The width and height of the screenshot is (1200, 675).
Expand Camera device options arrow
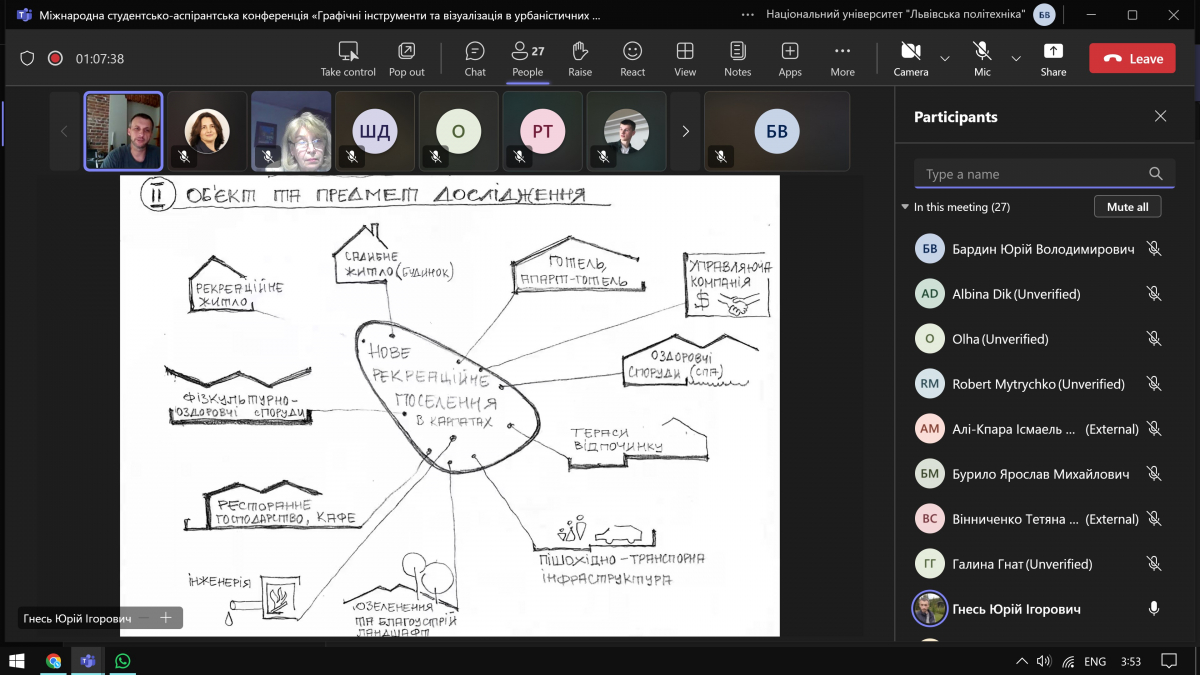coord(945,59)
